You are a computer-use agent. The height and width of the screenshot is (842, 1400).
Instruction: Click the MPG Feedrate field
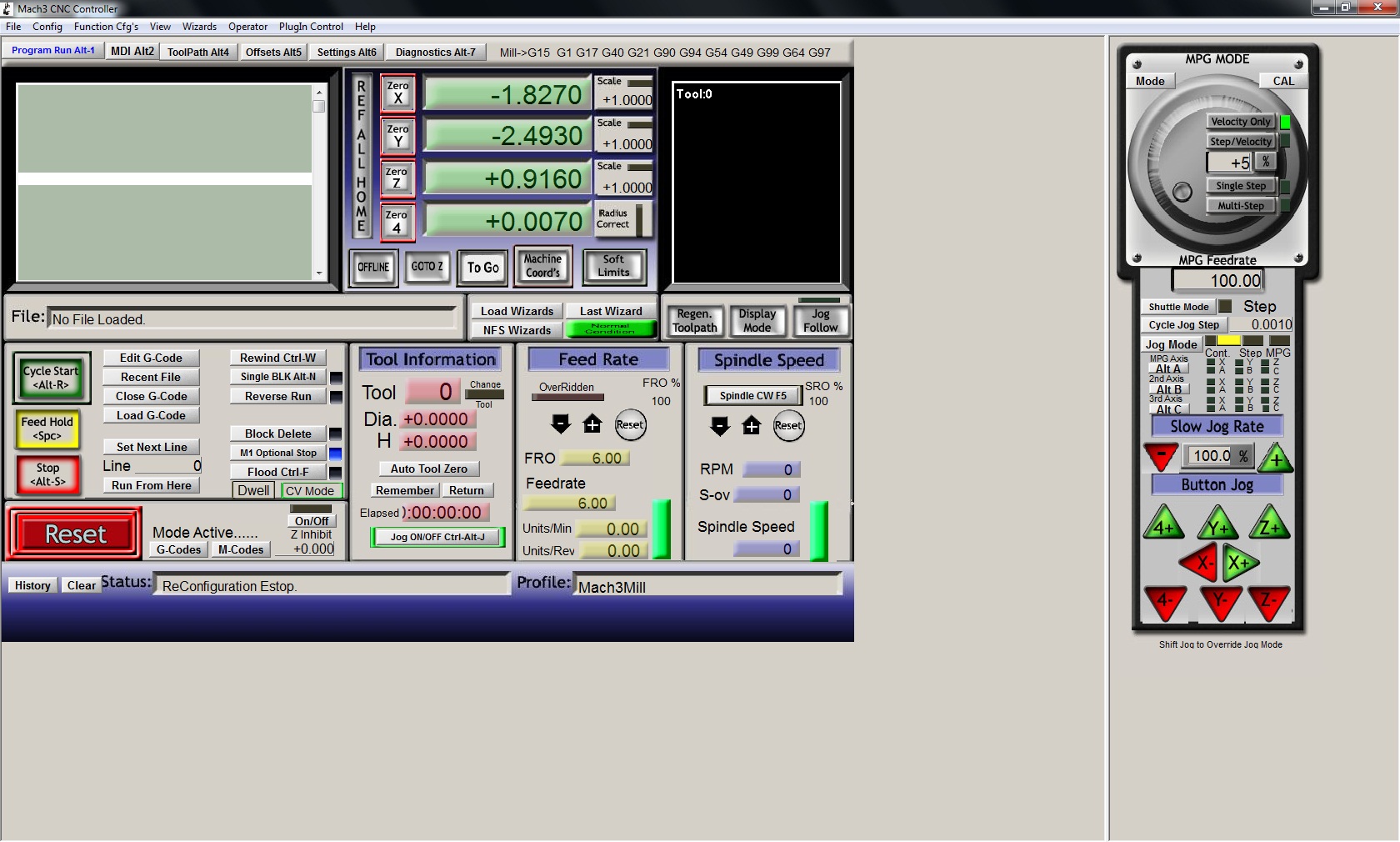click(x=1218, y=281)
